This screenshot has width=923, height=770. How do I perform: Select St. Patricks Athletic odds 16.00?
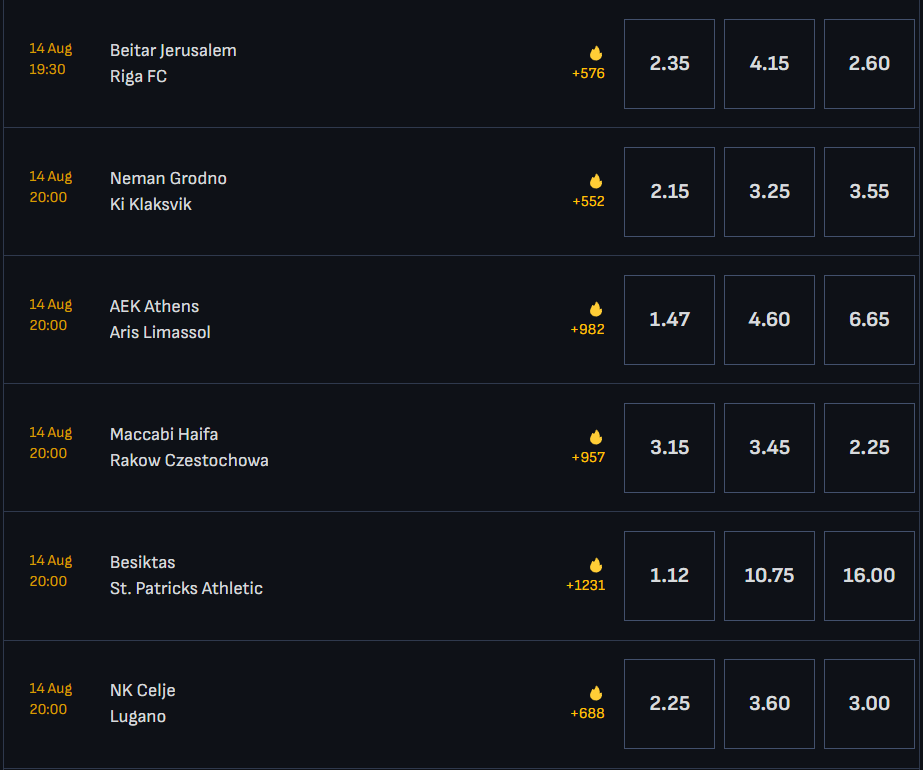(x=869, y=576)
